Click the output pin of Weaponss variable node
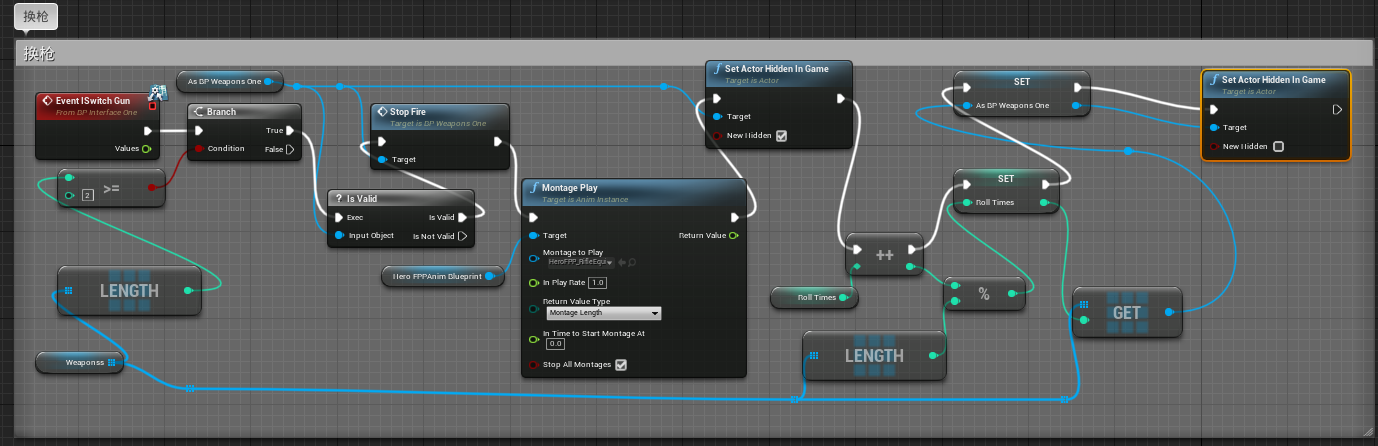The width and height of the screenshot is (1378, 446). [112, 362]
